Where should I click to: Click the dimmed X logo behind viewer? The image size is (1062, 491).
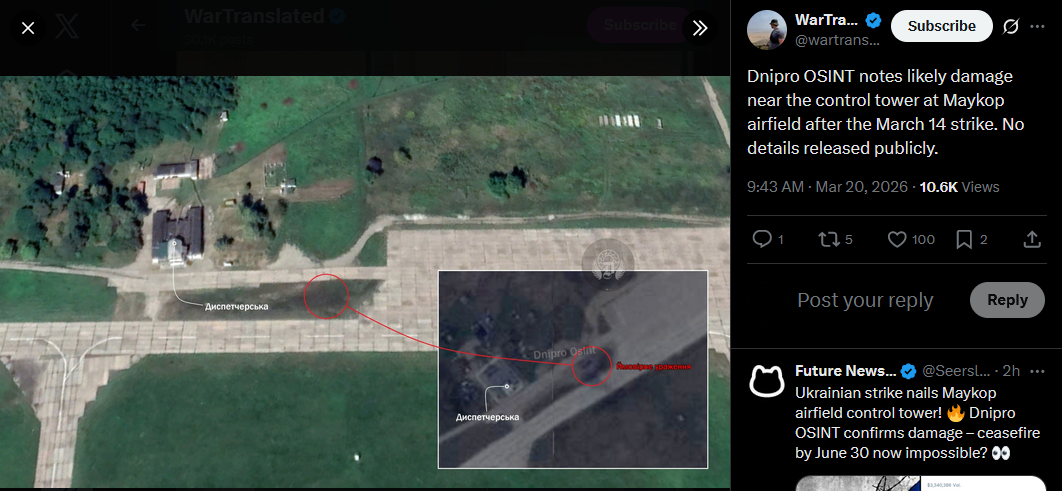coord(67,26)
